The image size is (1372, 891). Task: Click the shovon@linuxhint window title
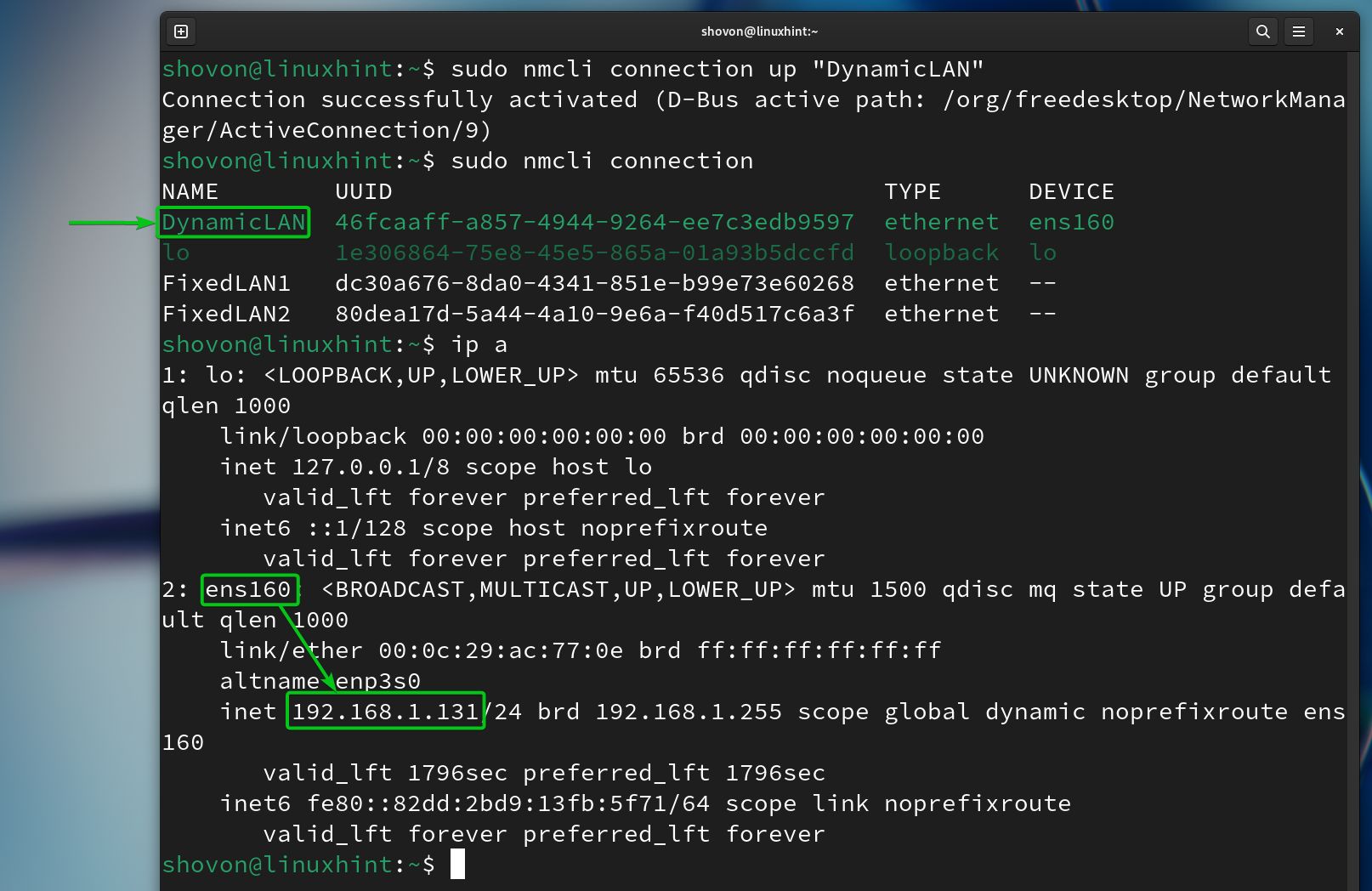[759, 31]
